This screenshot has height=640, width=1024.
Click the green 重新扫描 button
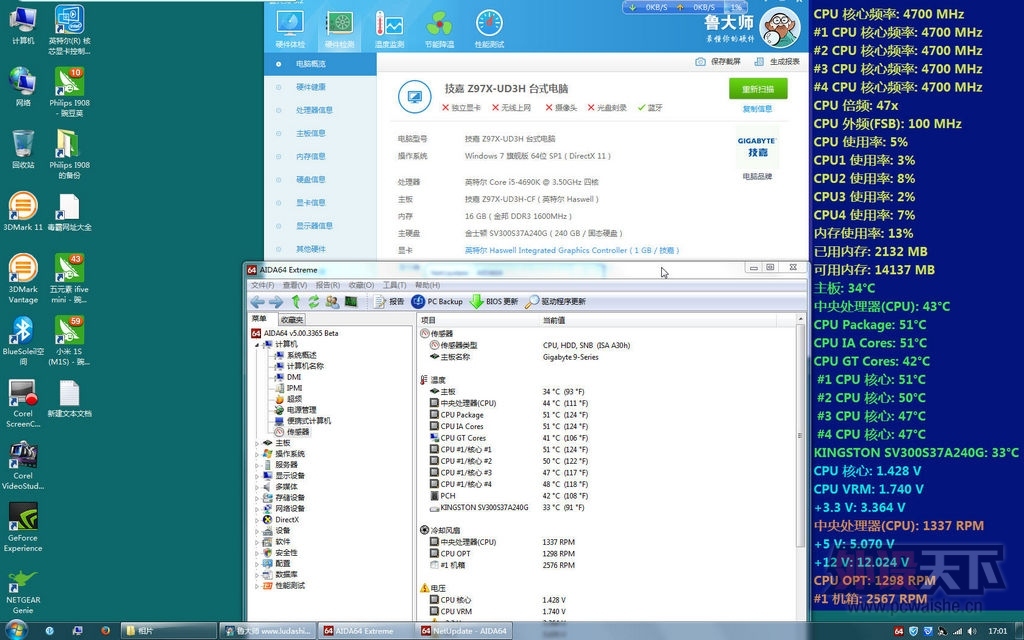pos(758,89)
